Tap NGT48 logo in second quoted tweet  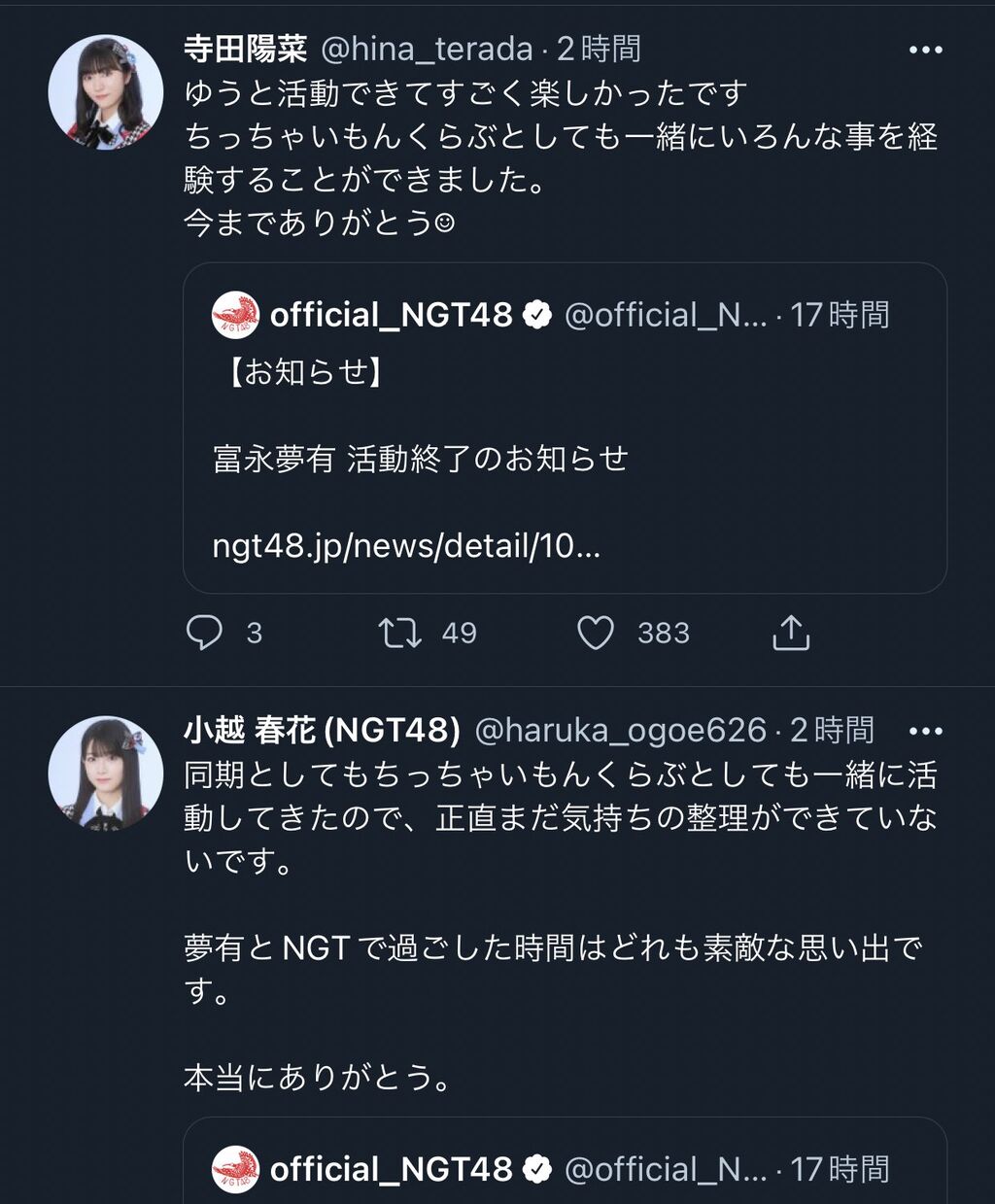[235, 1169]
